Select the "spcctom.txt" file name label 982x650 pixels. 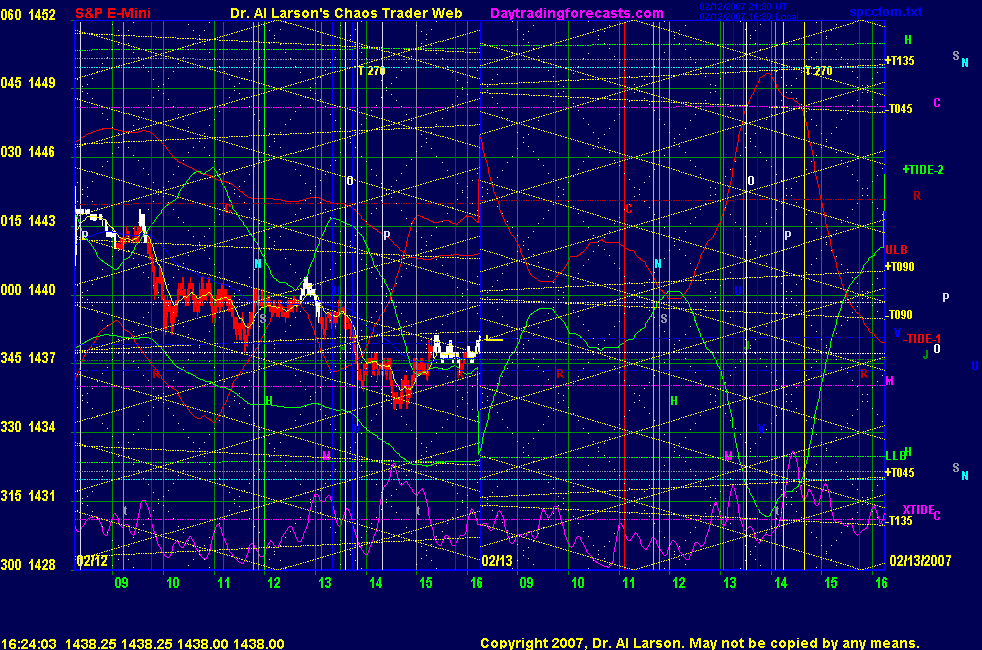886,12
